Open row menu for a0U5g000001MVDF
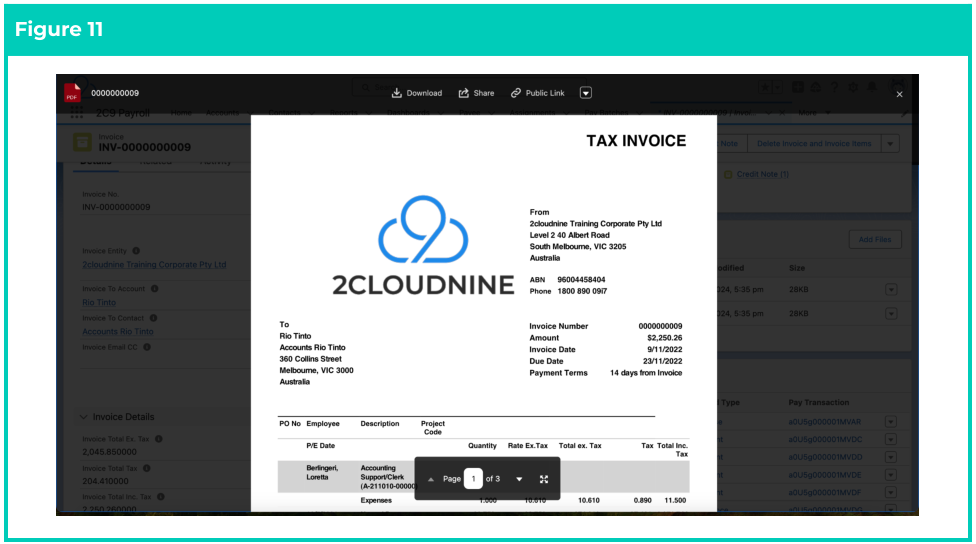976x544 pixels. click(891, 492)
